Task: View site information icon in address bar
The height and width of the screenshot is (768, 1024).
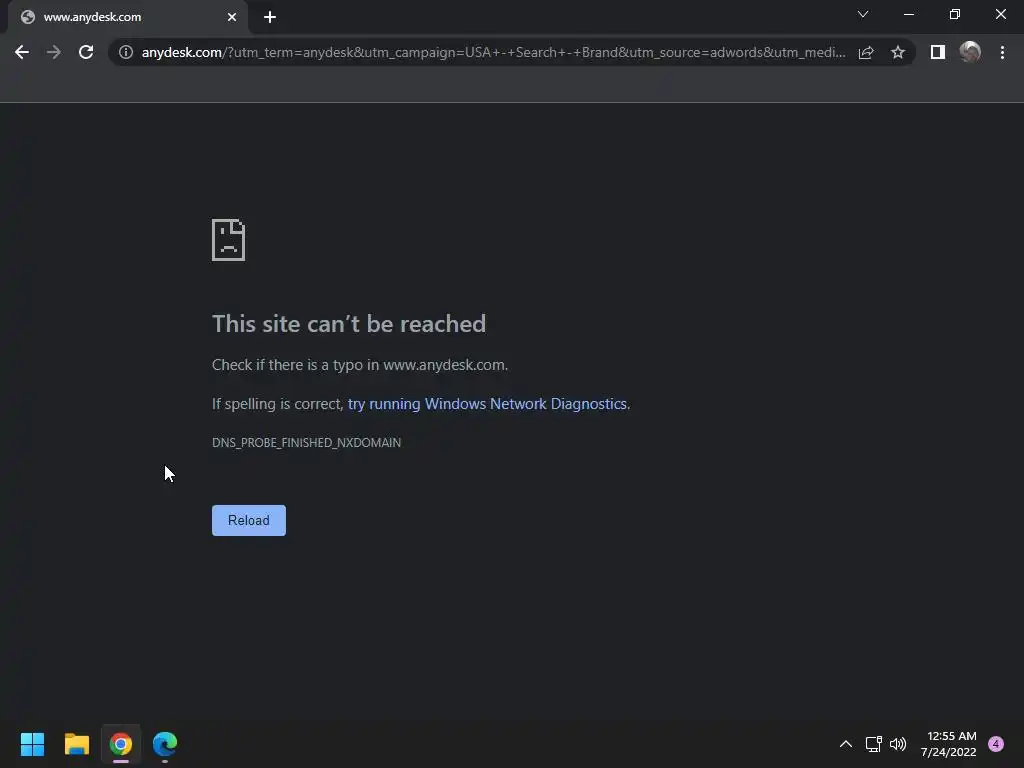Action: click(x=126, y=52)
